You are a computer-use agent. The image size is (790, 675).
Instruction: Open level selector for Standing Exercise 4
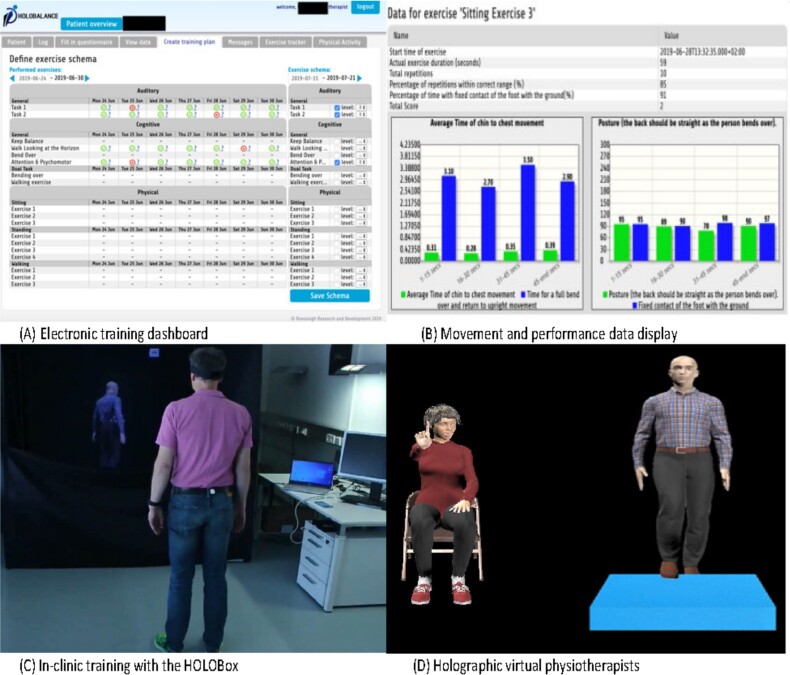point(362,257)
